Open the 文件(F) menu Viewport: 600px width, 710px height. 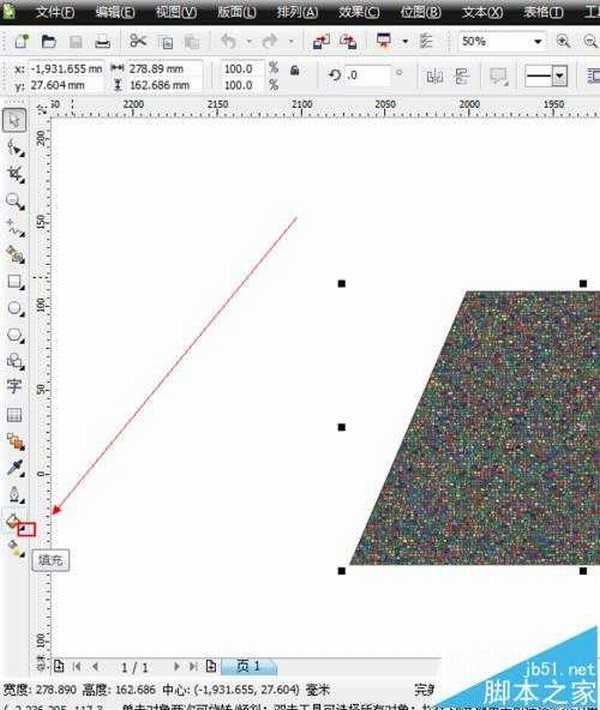pyautogui.click(x=55, y=13)
